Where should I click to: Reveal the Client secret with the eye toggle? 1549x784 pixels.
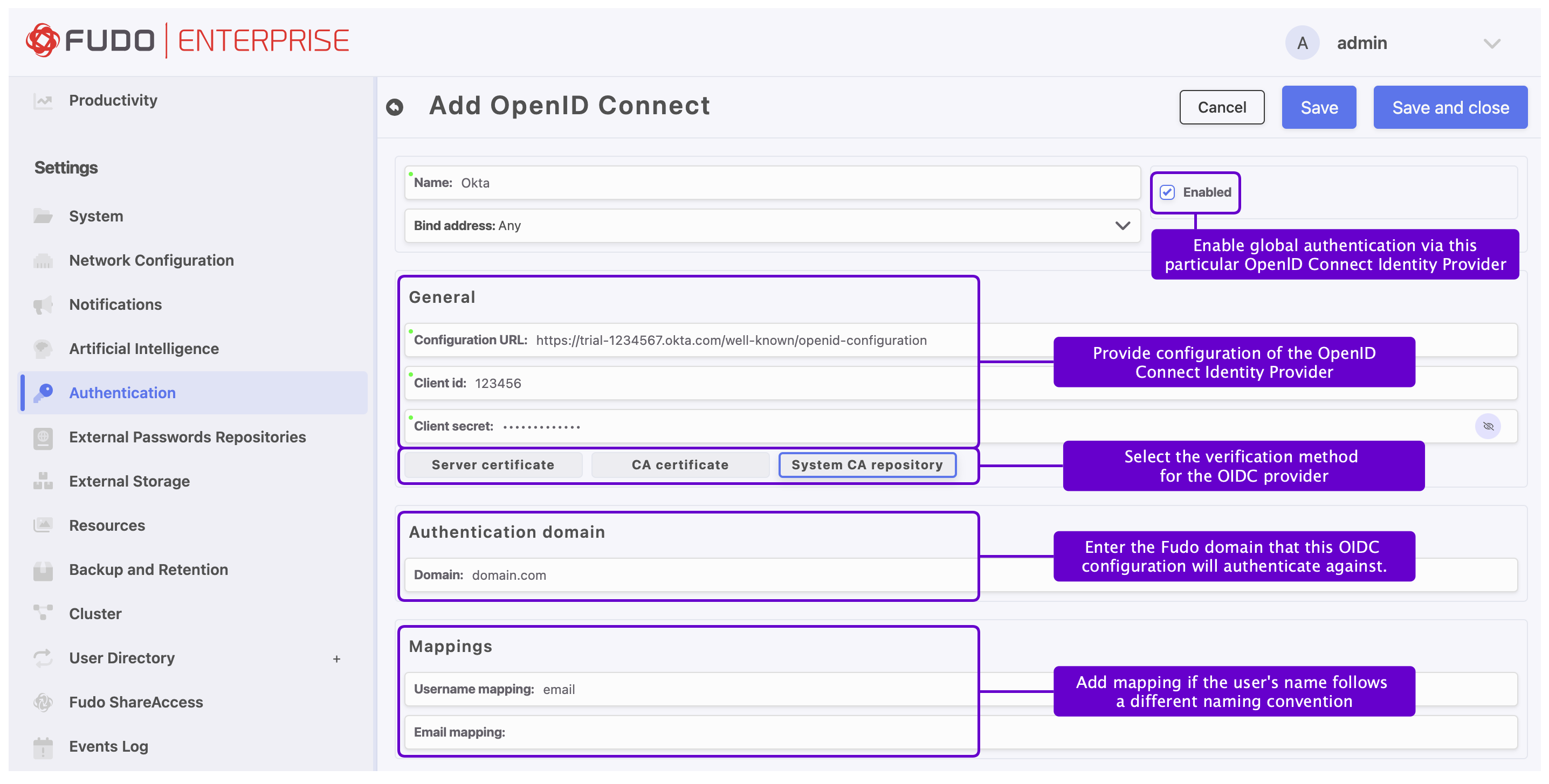(x=1489, y=427)
